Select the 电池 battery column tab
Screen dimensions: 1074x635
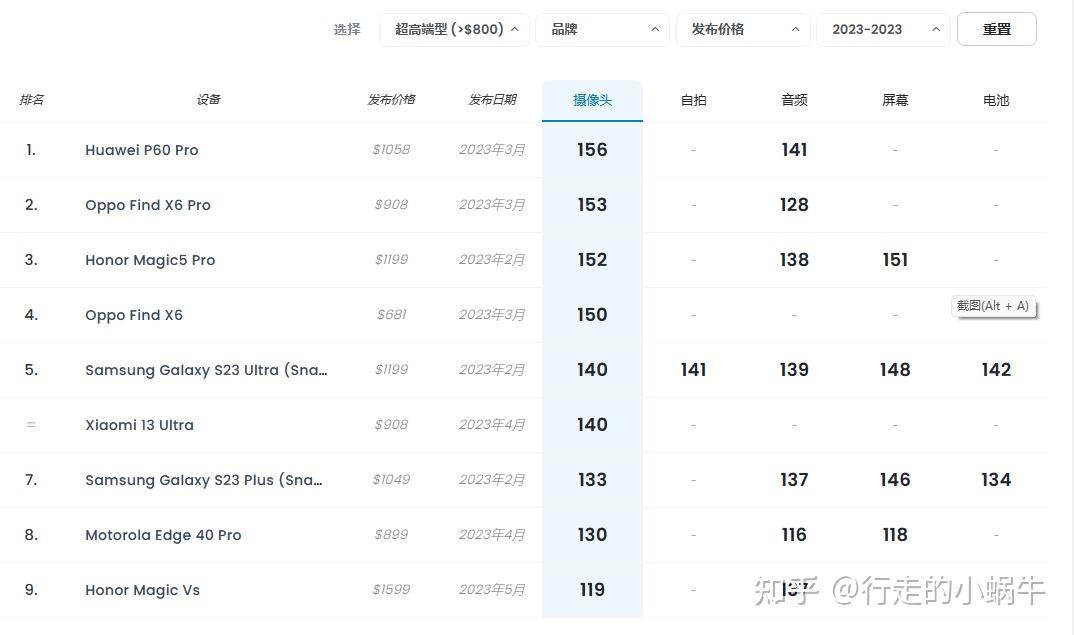(x=996, y=100)
